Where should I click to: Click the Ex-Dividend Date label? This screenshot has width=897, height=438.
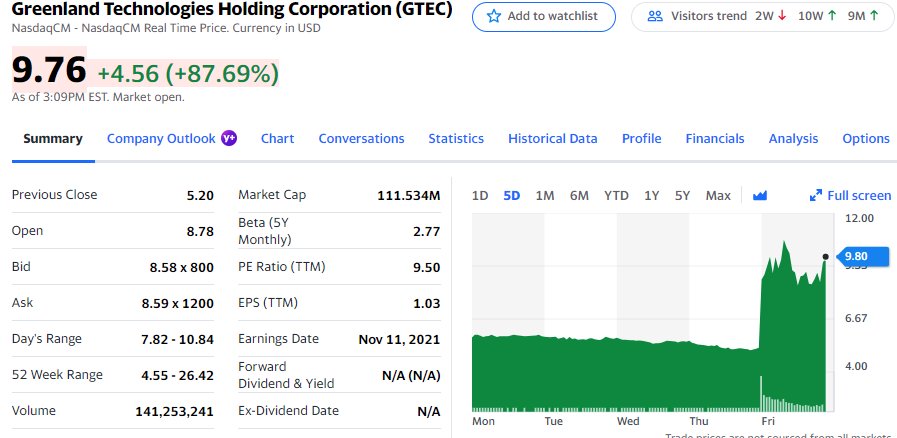click(x=288, y=411)
